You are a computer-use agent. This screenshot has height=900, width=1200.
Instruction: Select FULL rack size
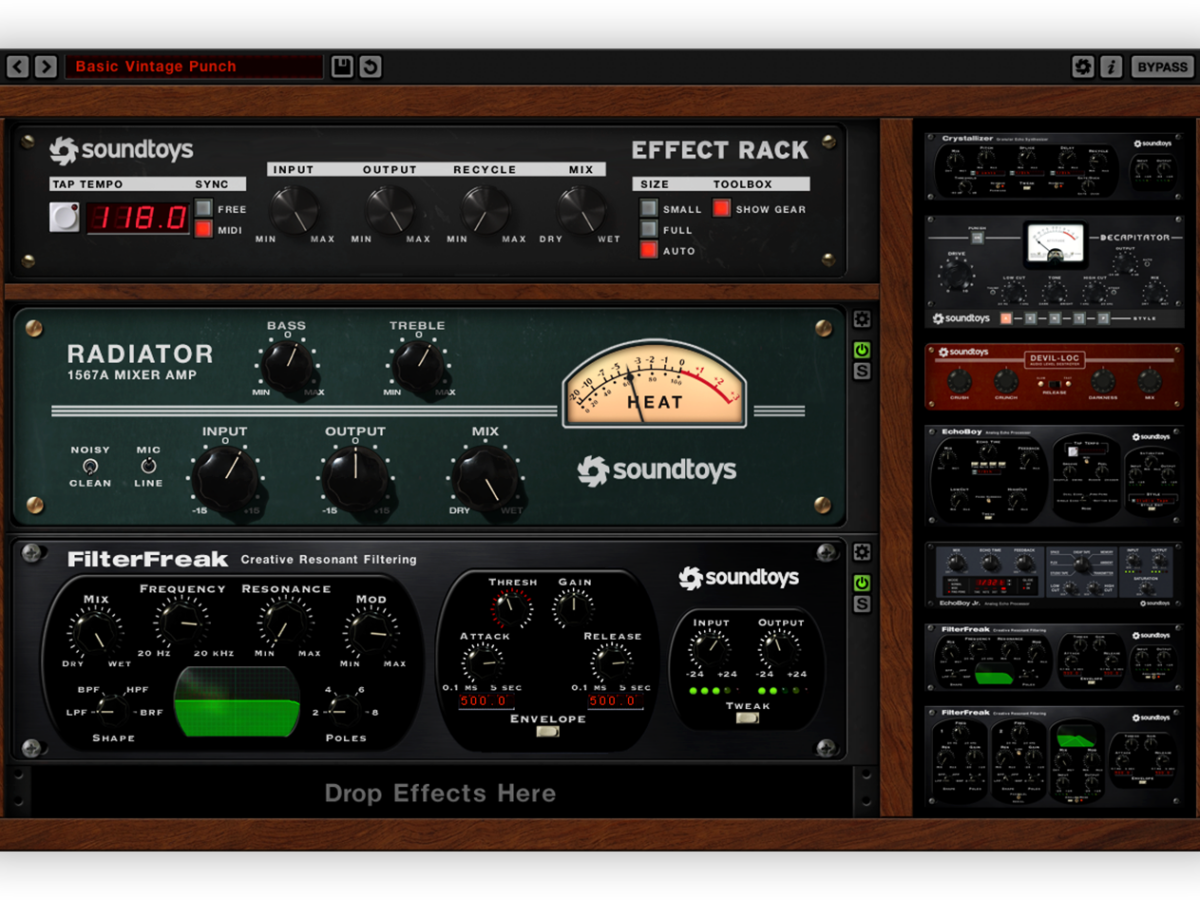[x=649, y=229]
